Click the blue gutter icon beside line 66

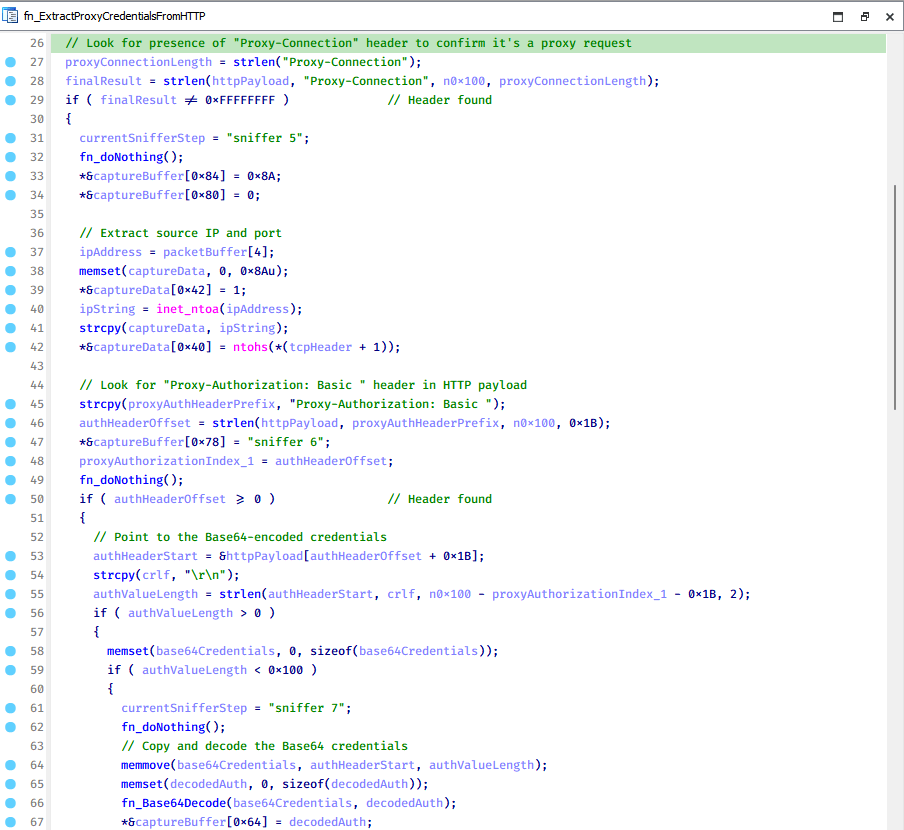(10, 802)
